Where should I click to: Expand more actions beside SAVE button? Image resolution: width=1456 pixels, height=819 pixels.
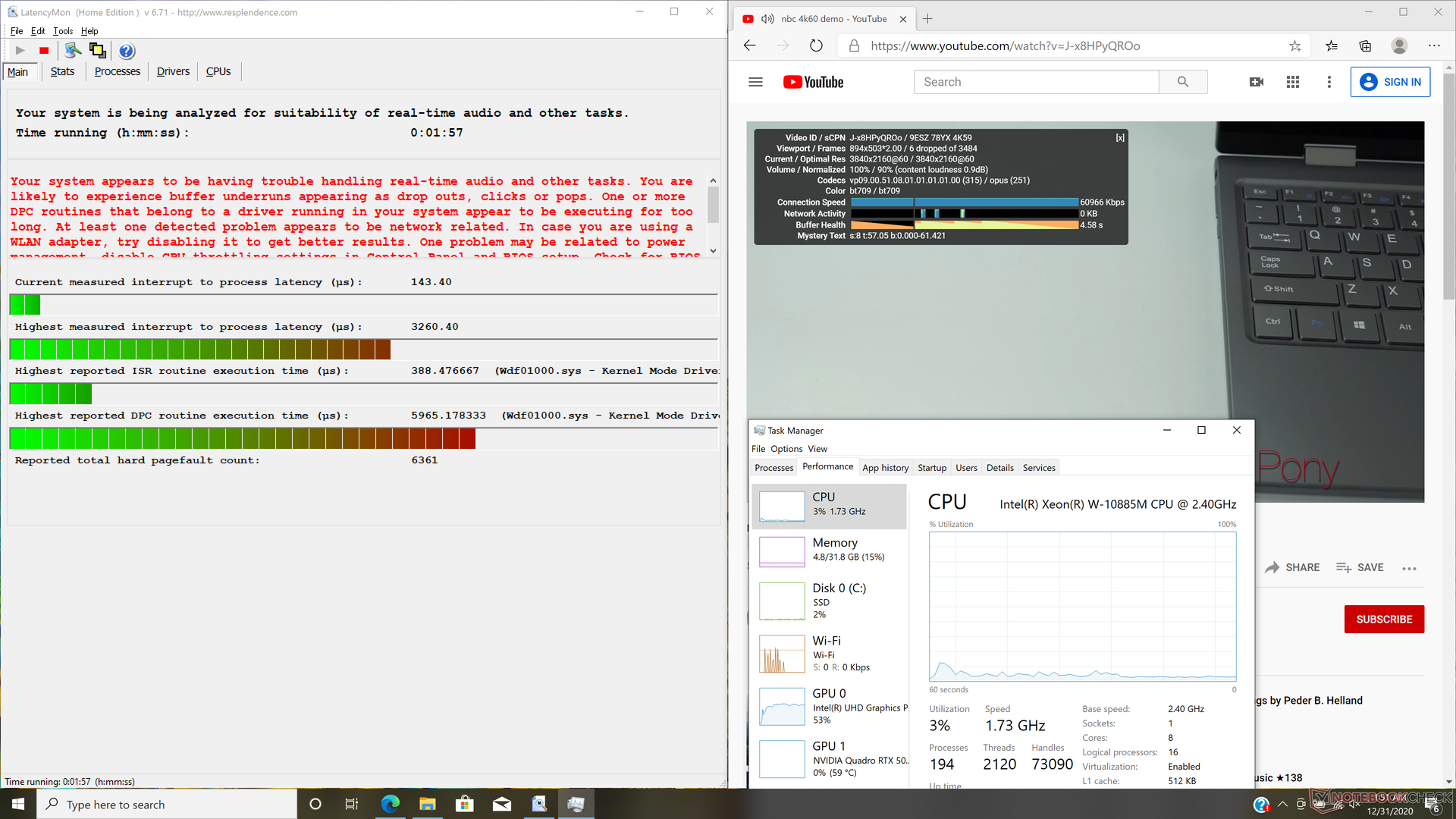pyautogui.click(x=1409, y=568)
